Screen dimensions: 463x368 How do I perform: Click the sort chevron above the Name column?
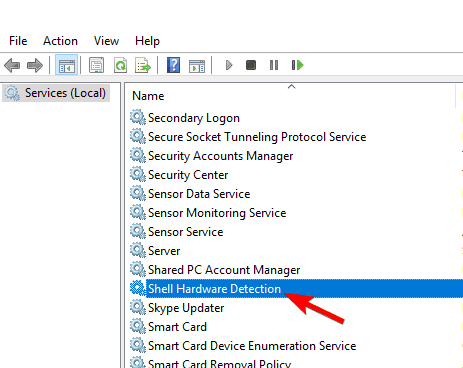click(291, 87)
